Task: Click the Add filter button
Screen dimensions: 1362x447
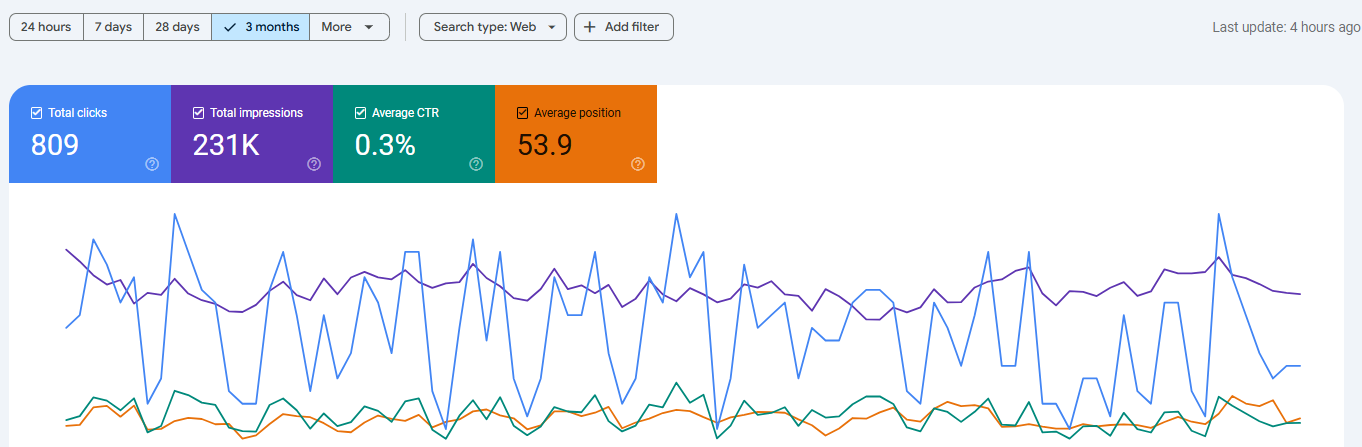Action: pos(624,27)
